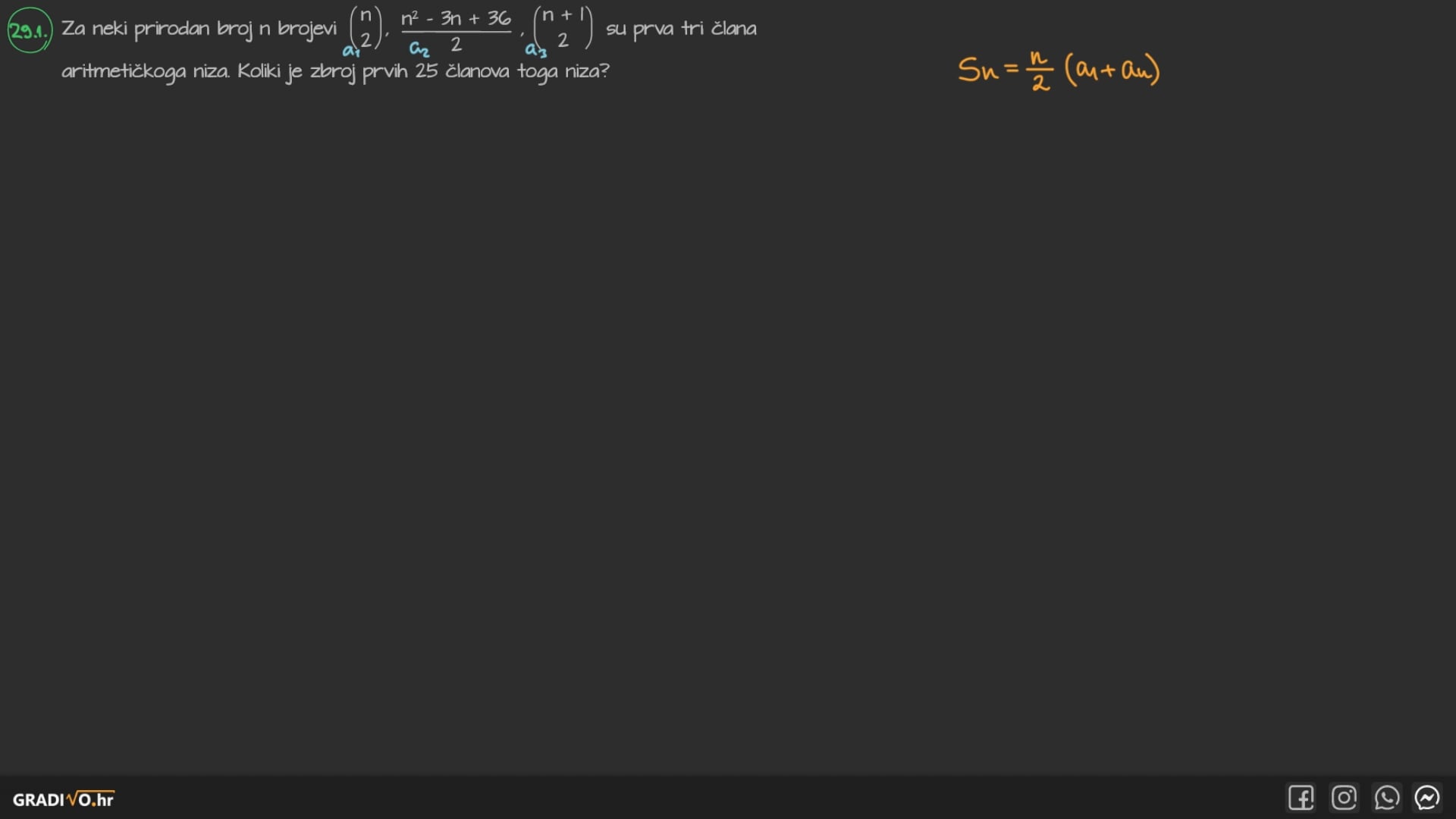The height and width of the screenshot is (819, 1456).
Task: Click the Messenger chat icon
Action: [1427, 798]
